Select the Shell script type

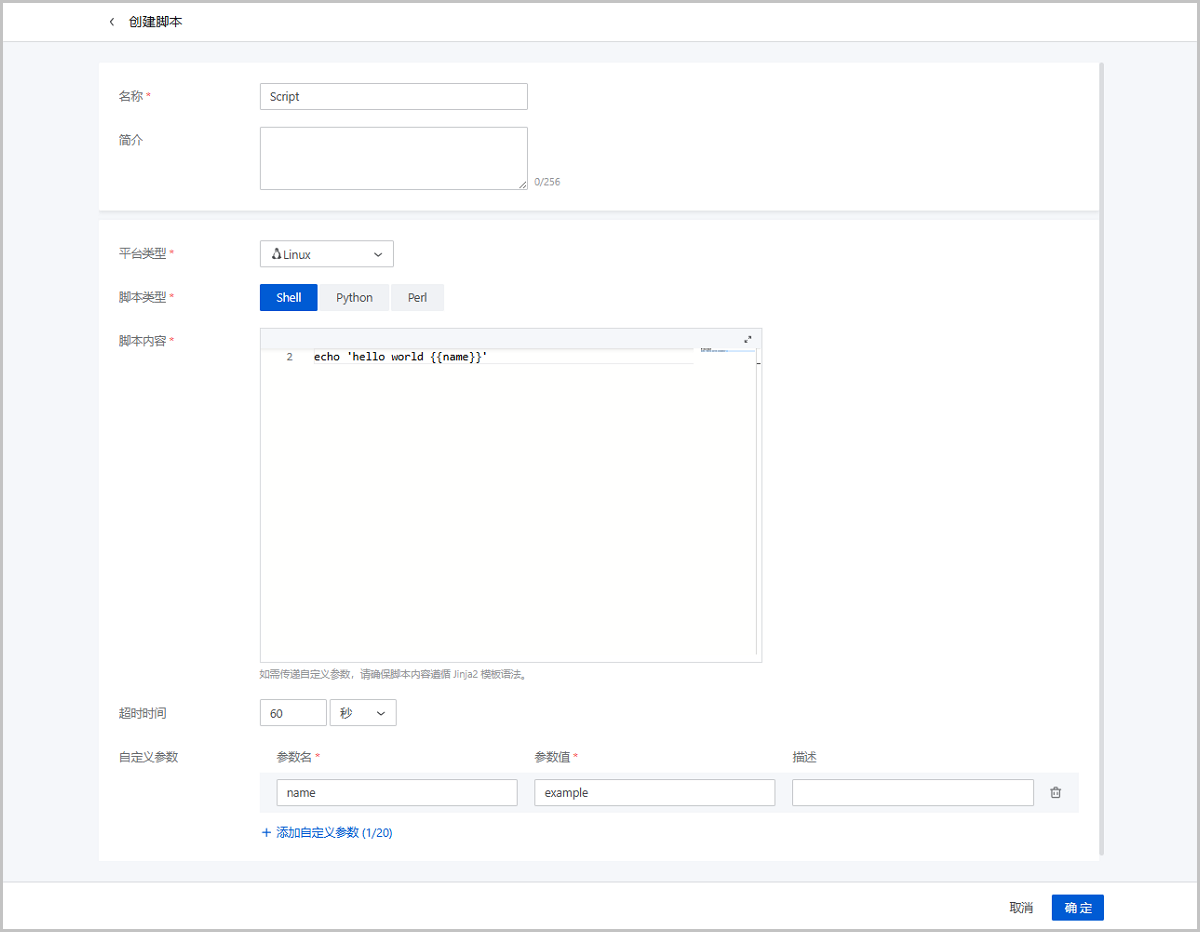(x=288, y=298)
